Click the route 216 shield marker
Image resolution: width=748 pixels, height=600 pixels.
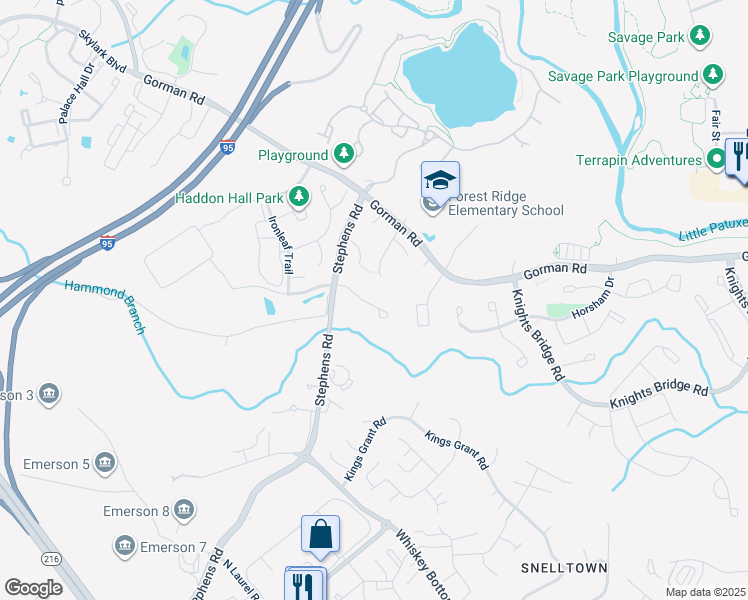tap(51, 559)
